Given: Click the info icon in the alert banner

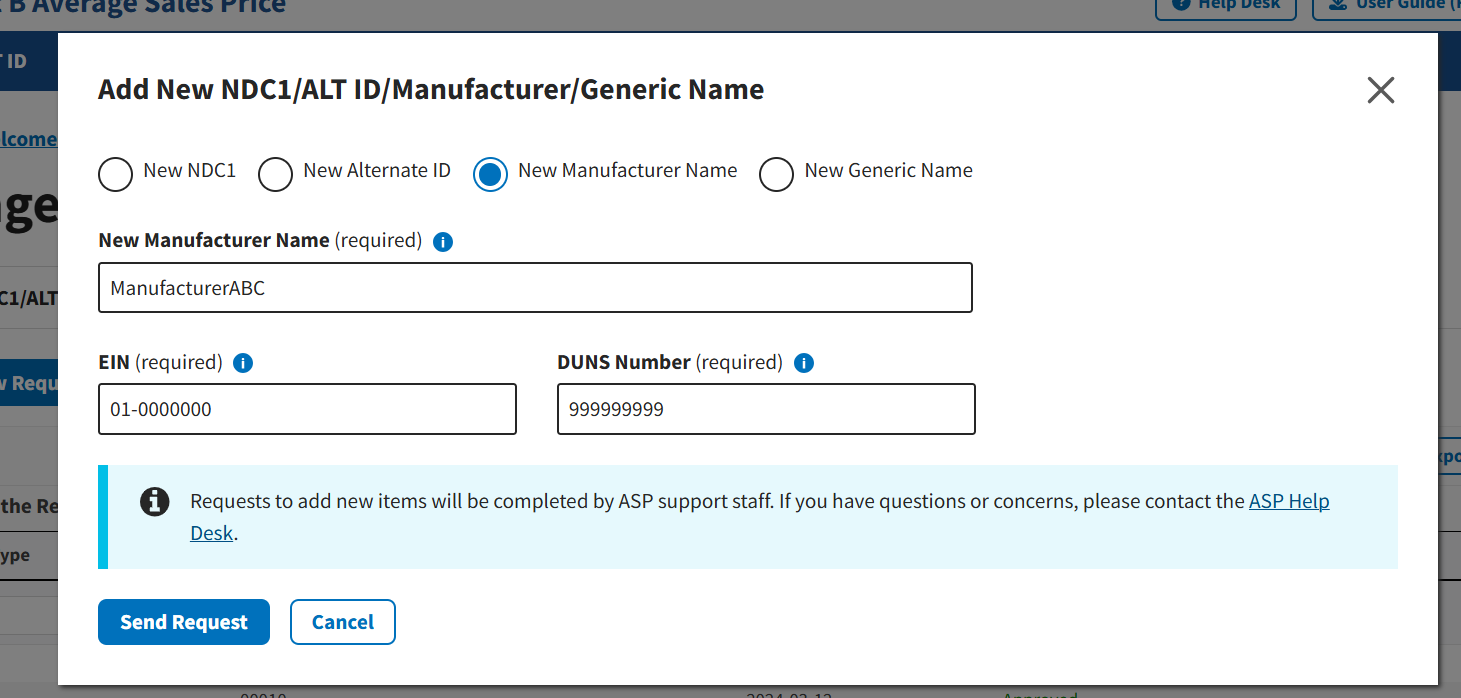Looking at the screenshot, I should (154, 502).
